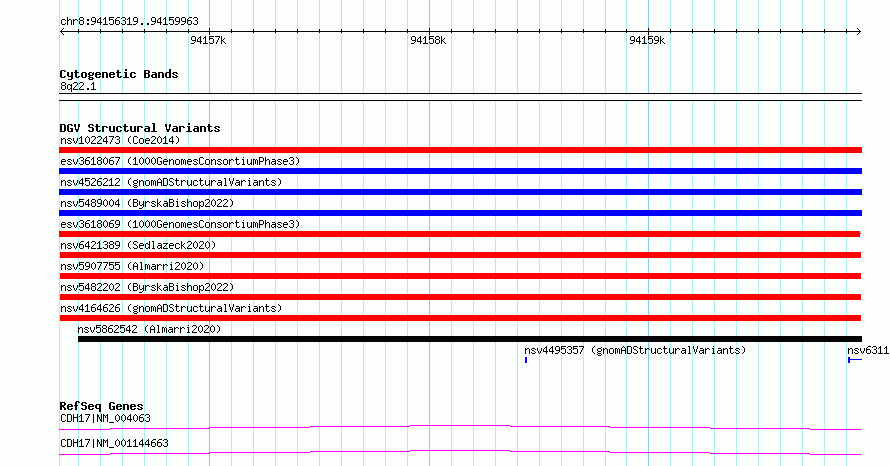Click the chr8:94156319..94159963 coordinate label
The height and width of the screenshot is (466, 890).
point(129,22)
